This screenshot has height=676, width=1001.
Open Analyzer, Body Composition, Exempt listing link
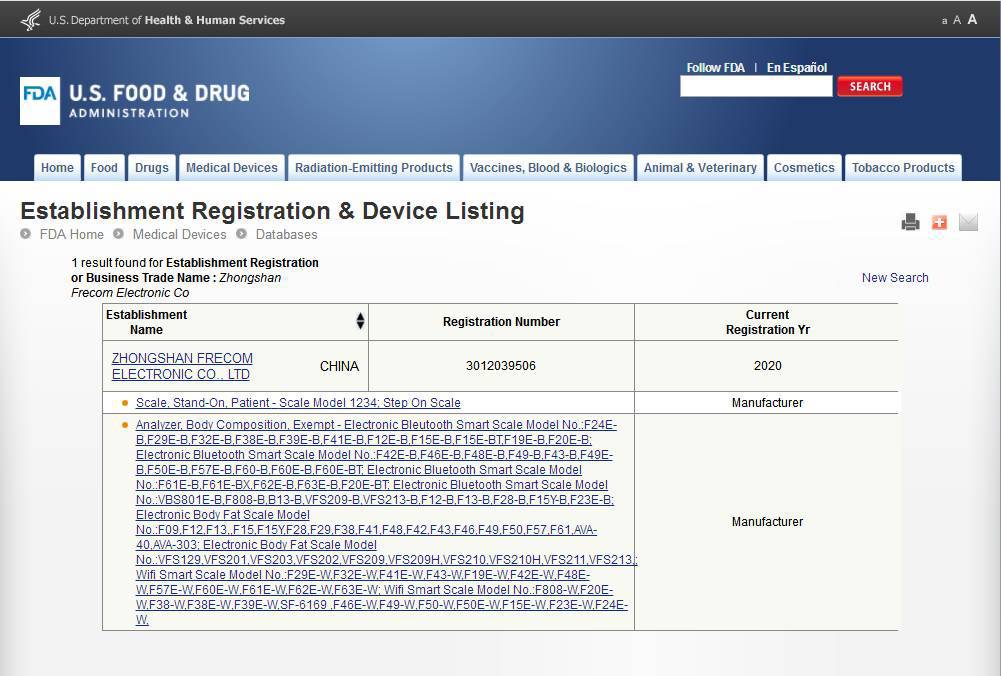tap(386, 522)
